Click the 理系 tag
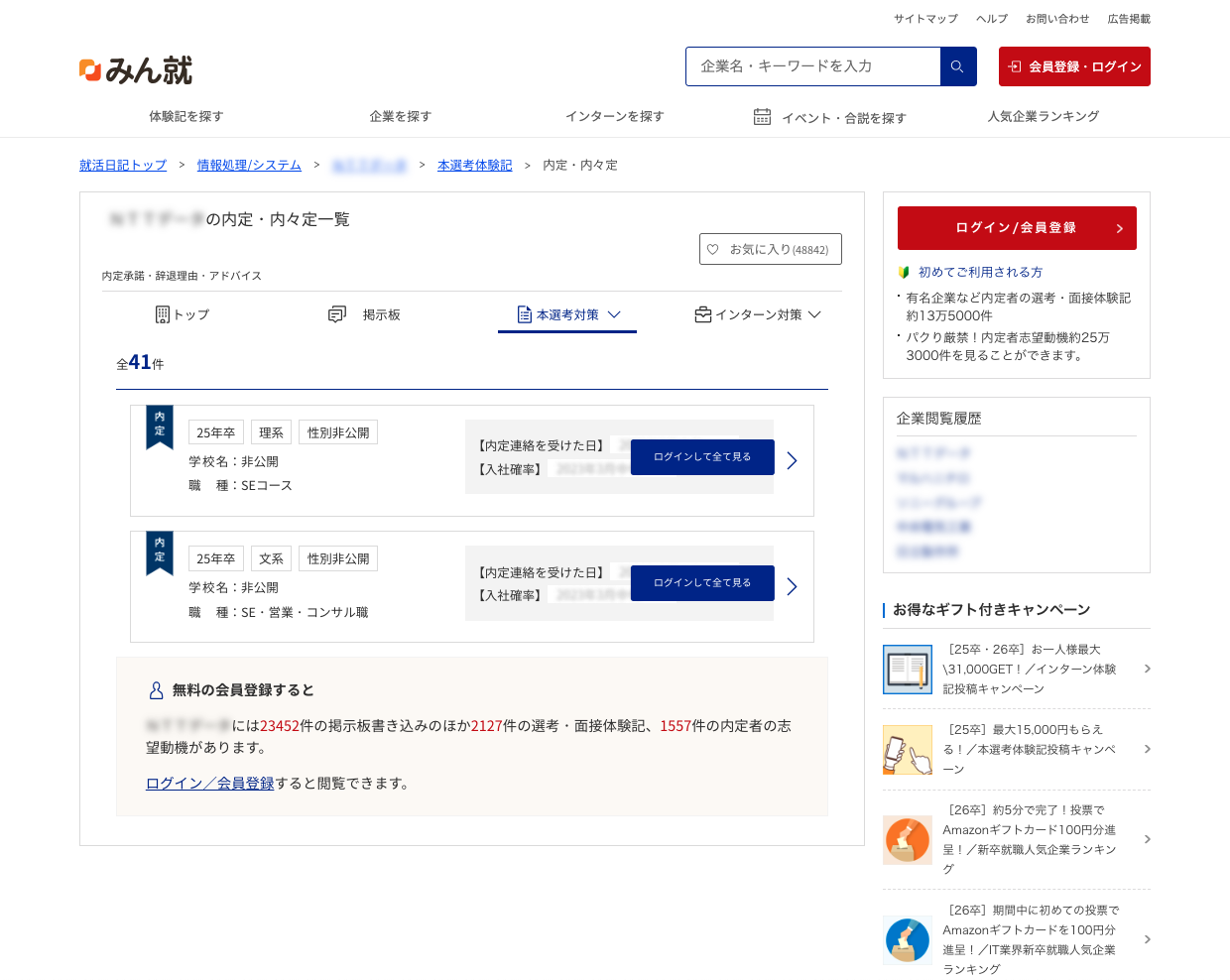 pyautogui.click(x=271, y=432)
